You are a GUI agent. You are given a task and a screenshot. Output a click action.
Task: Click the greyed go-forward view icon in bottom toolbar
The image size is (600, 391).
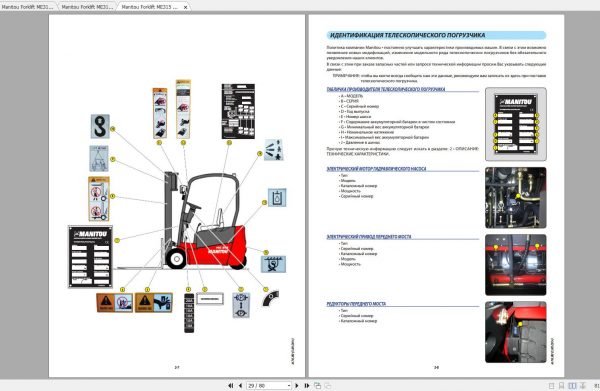pyautogui.click(x=328, y=385)
